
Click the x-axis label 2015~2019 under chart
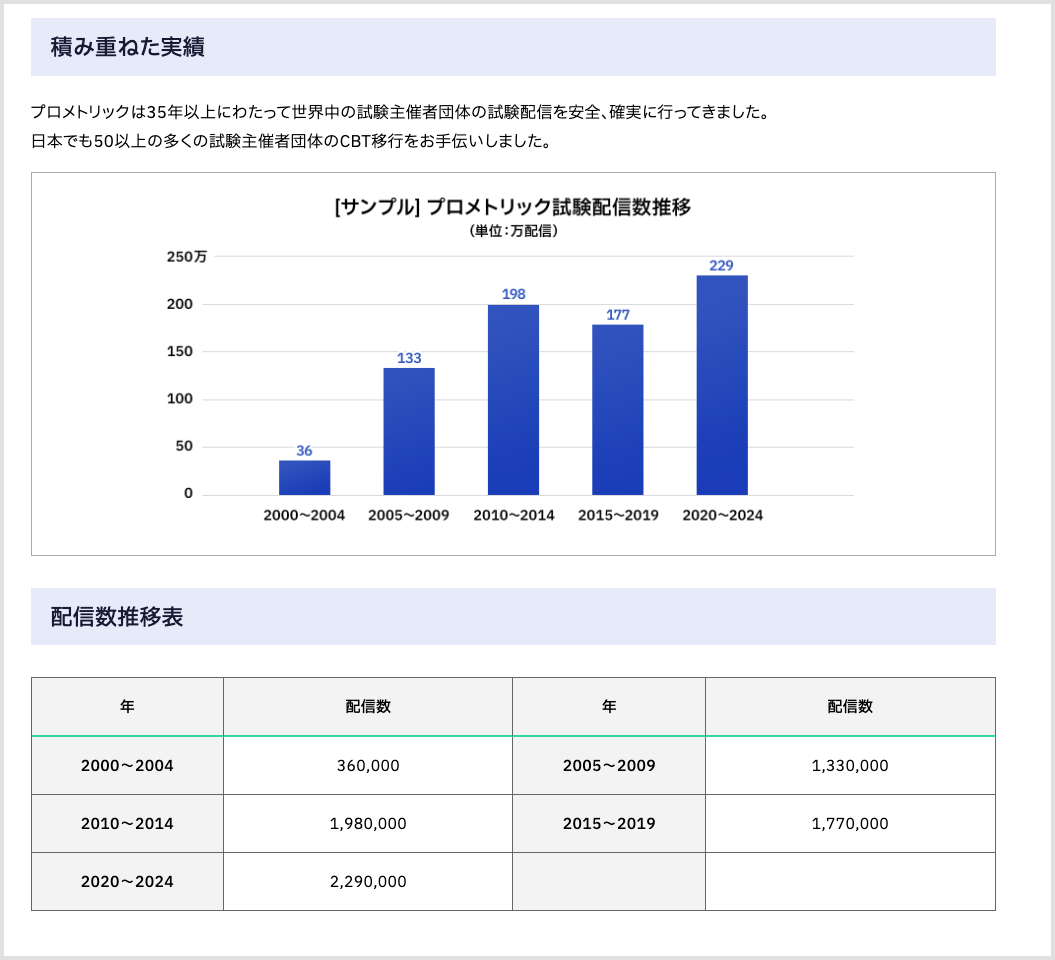[618, 515]
